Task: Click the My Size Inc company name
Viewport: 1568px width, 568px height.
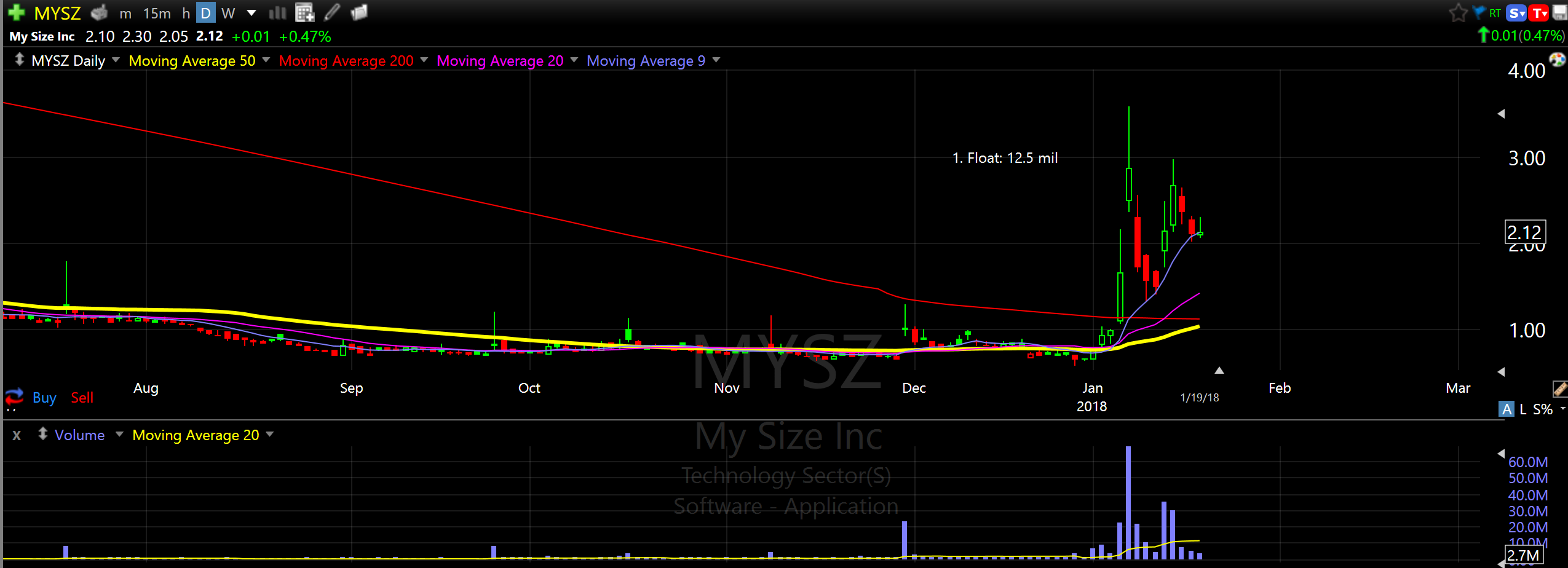Action: [x=42, y=37]
